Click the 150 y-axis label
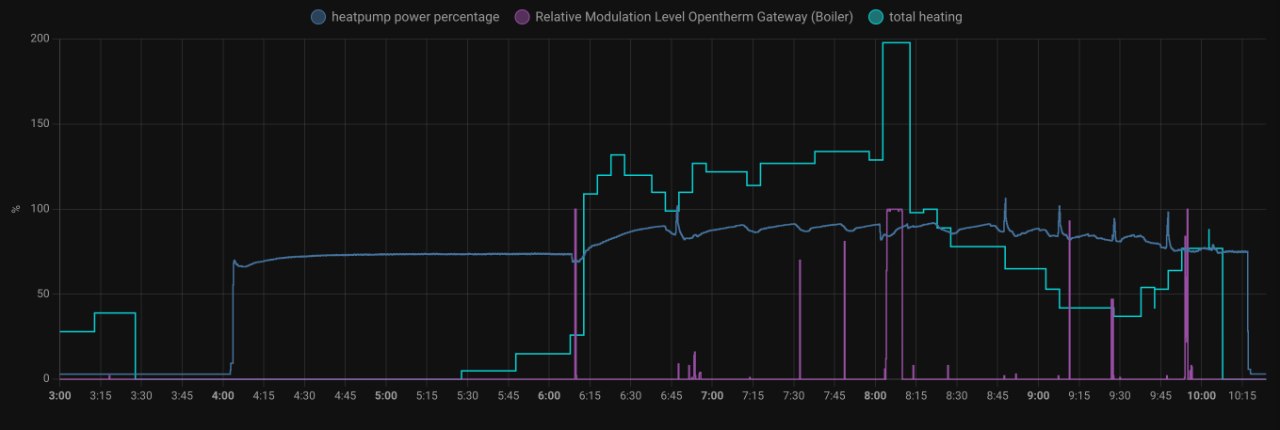Screen dimensions: 1280x430 coord(41,124)
